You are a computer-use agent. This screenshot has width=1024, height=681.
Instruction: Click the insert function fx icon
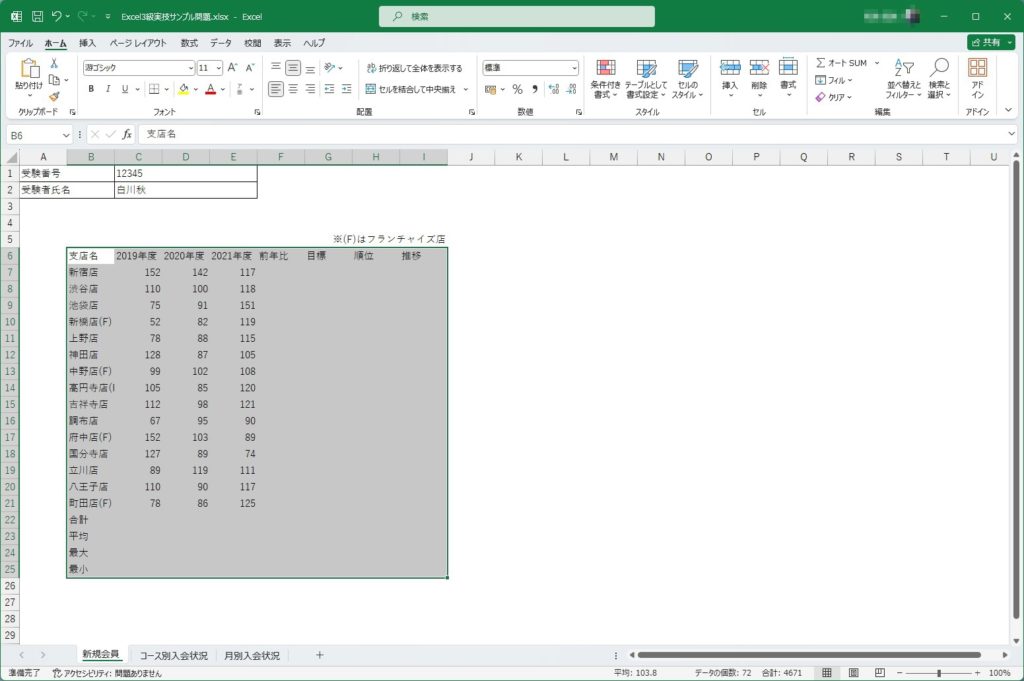[127, 134]
